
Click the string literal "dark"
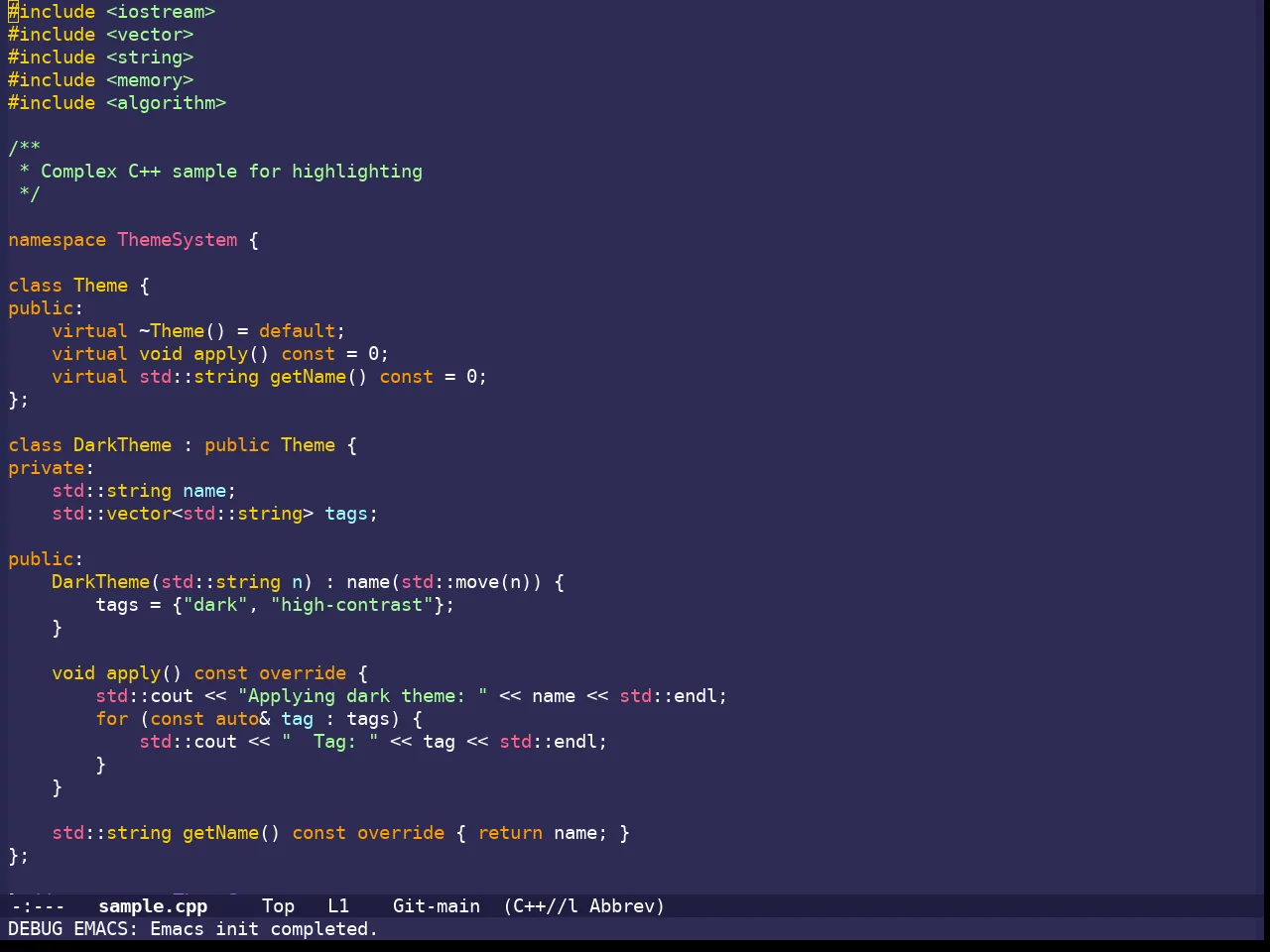point(215,605)
